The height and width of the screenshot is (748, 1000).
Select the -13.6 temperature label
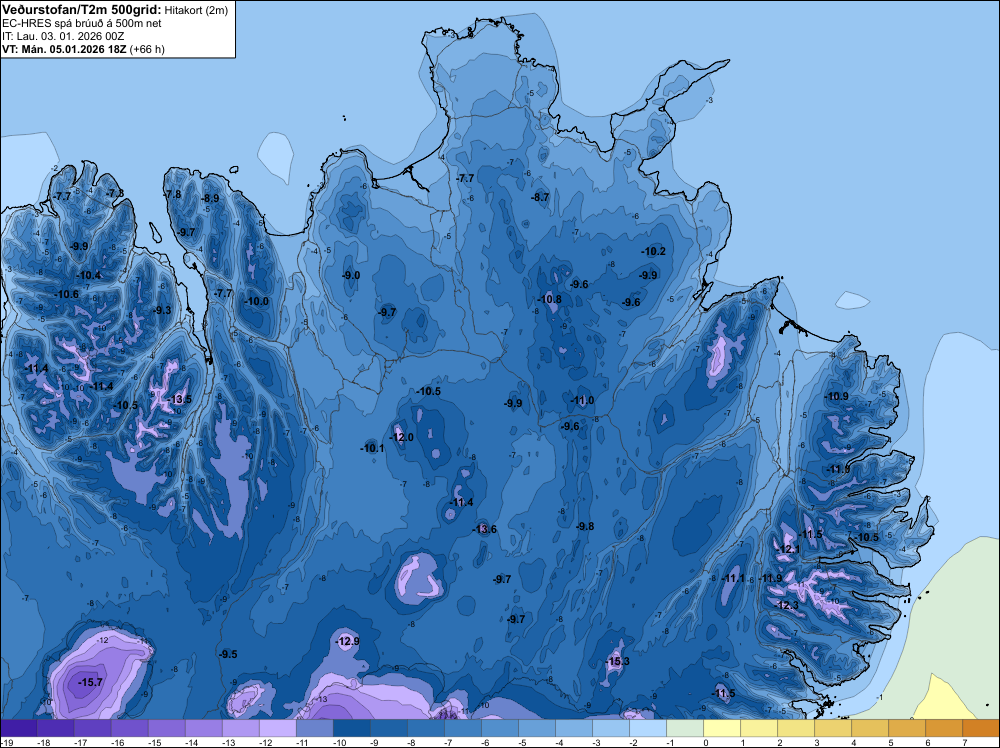click(x=484, y=529)
